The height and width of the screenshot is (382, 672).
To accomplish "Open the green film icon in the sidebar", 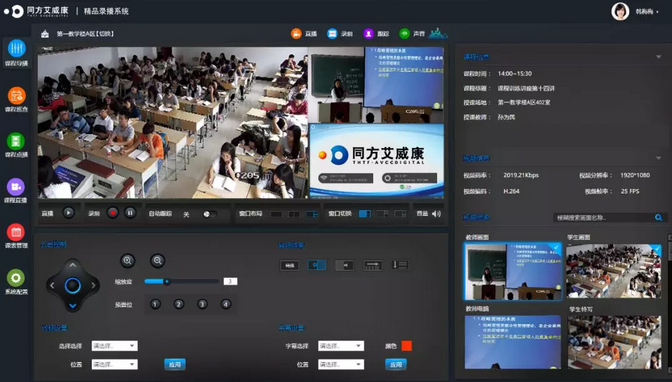I will [16, 141].
